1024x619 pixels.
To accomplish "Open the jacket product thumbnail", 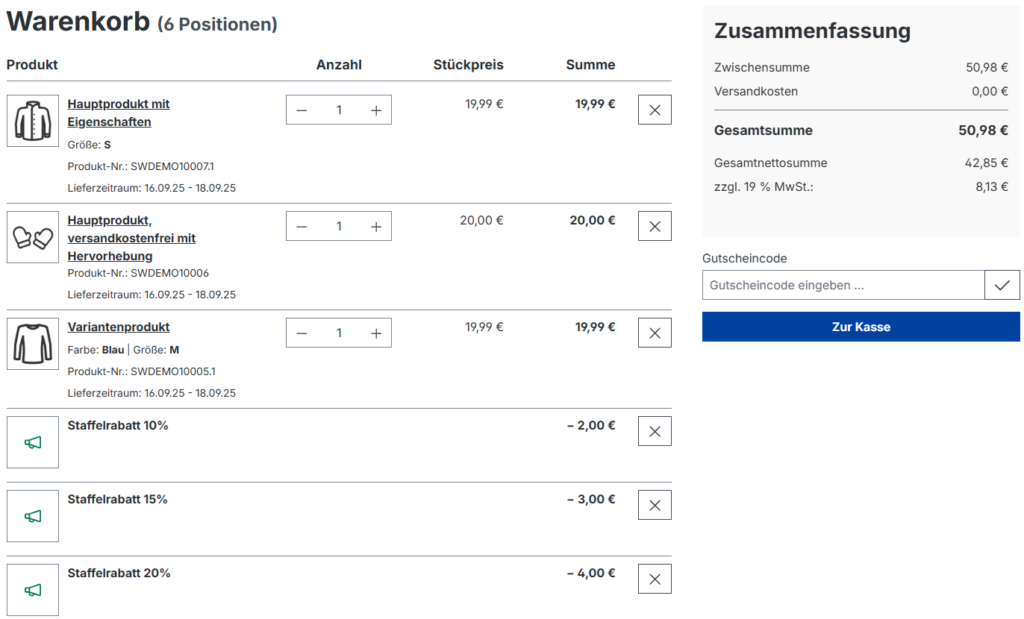I will pos(33,121).
